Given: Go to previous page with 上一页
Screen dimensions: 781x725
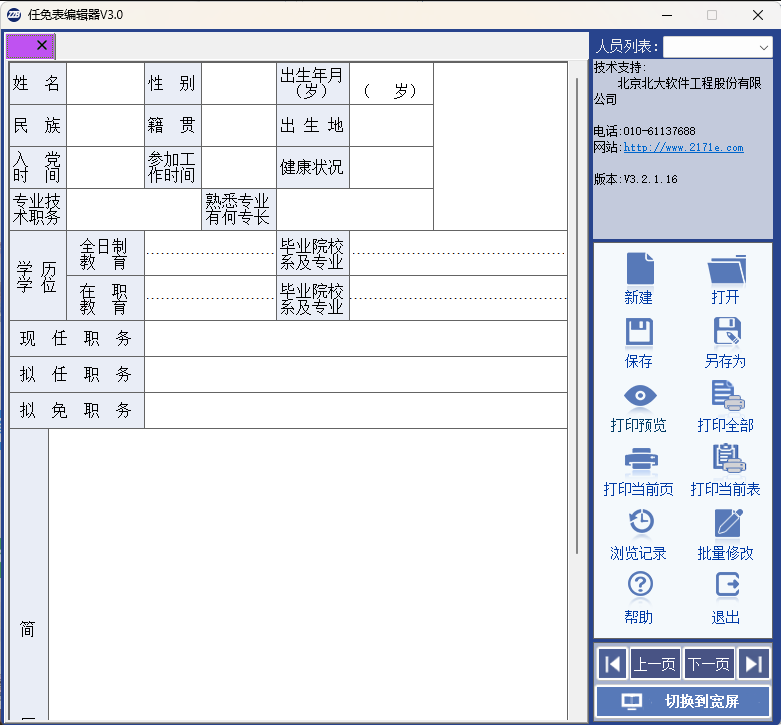Looking at the screenshot, I should 654,664.
